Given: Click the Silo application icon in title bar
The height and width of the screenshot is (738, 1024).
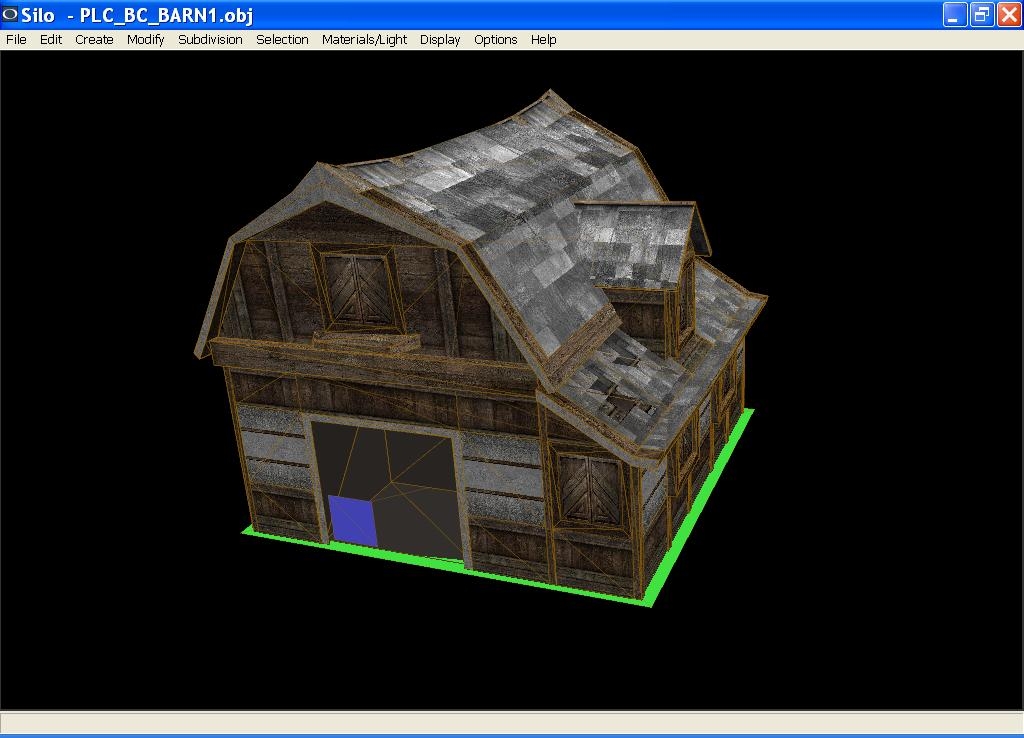Looking at the screenshot, I should point(11,15).
